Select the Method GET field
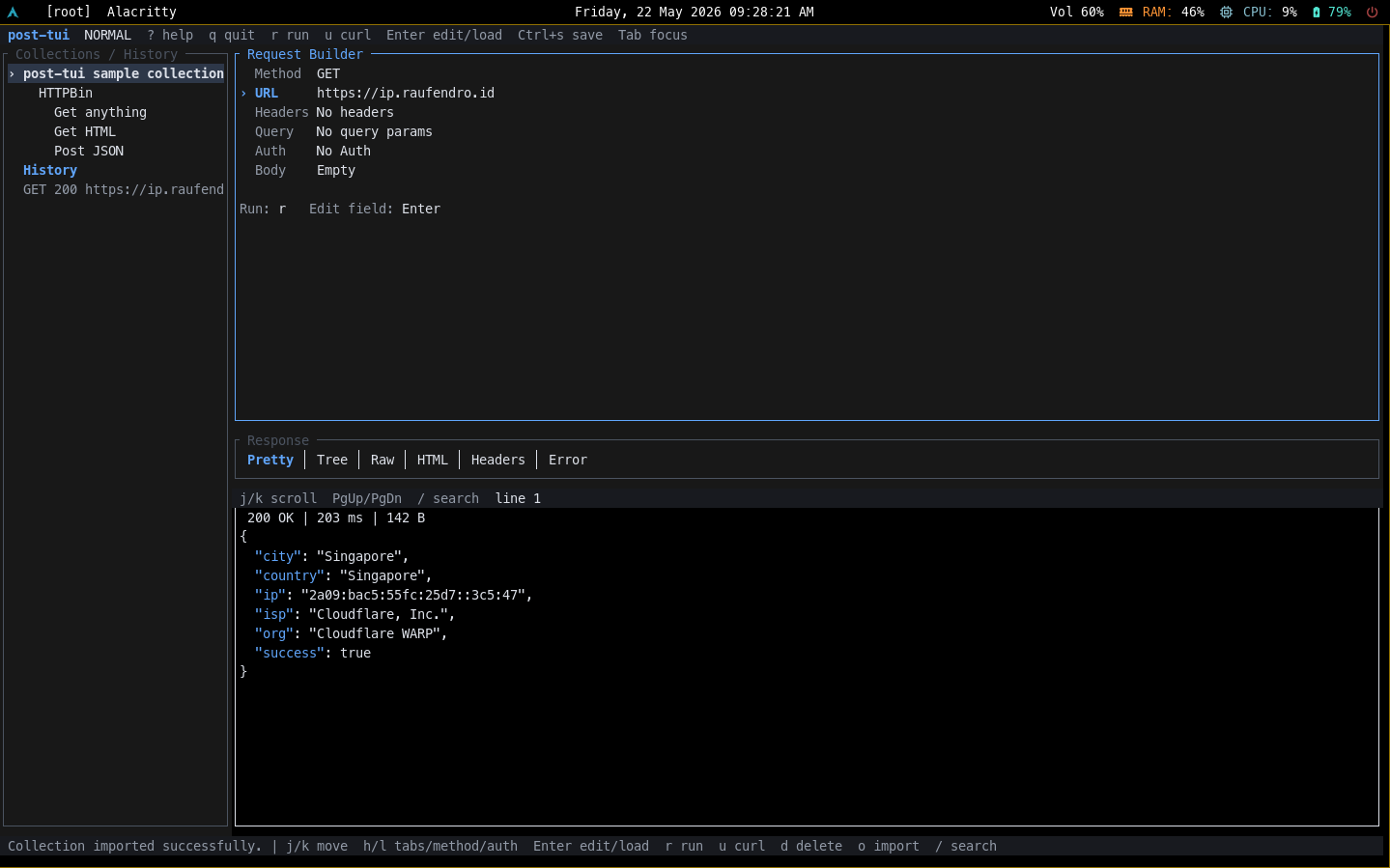Viewport: 1390px width, 868px height. [x=298, y=74]
